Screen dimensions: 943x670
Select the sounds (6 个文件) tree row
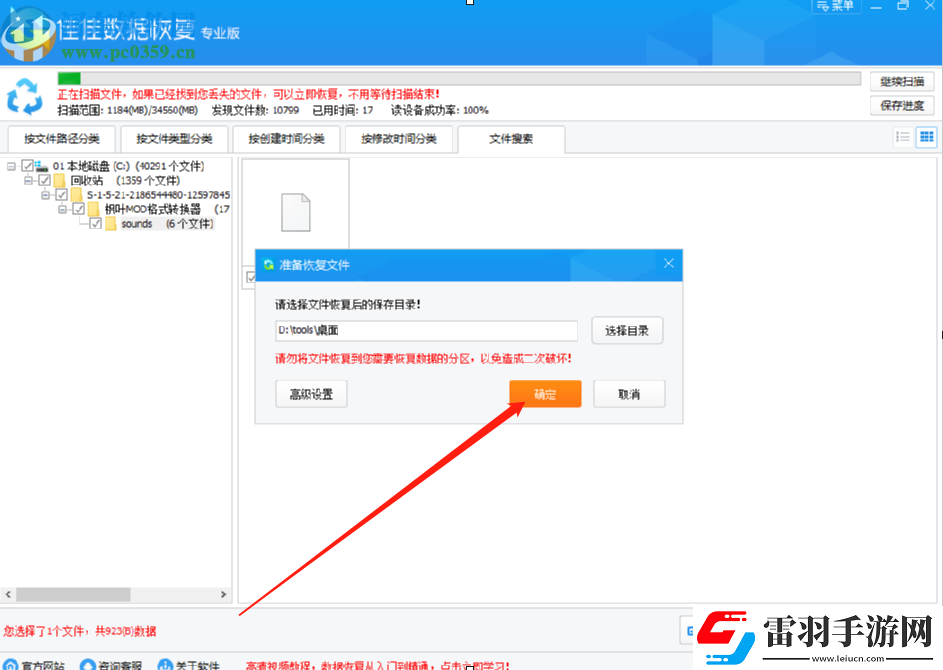tap(167, 224)
